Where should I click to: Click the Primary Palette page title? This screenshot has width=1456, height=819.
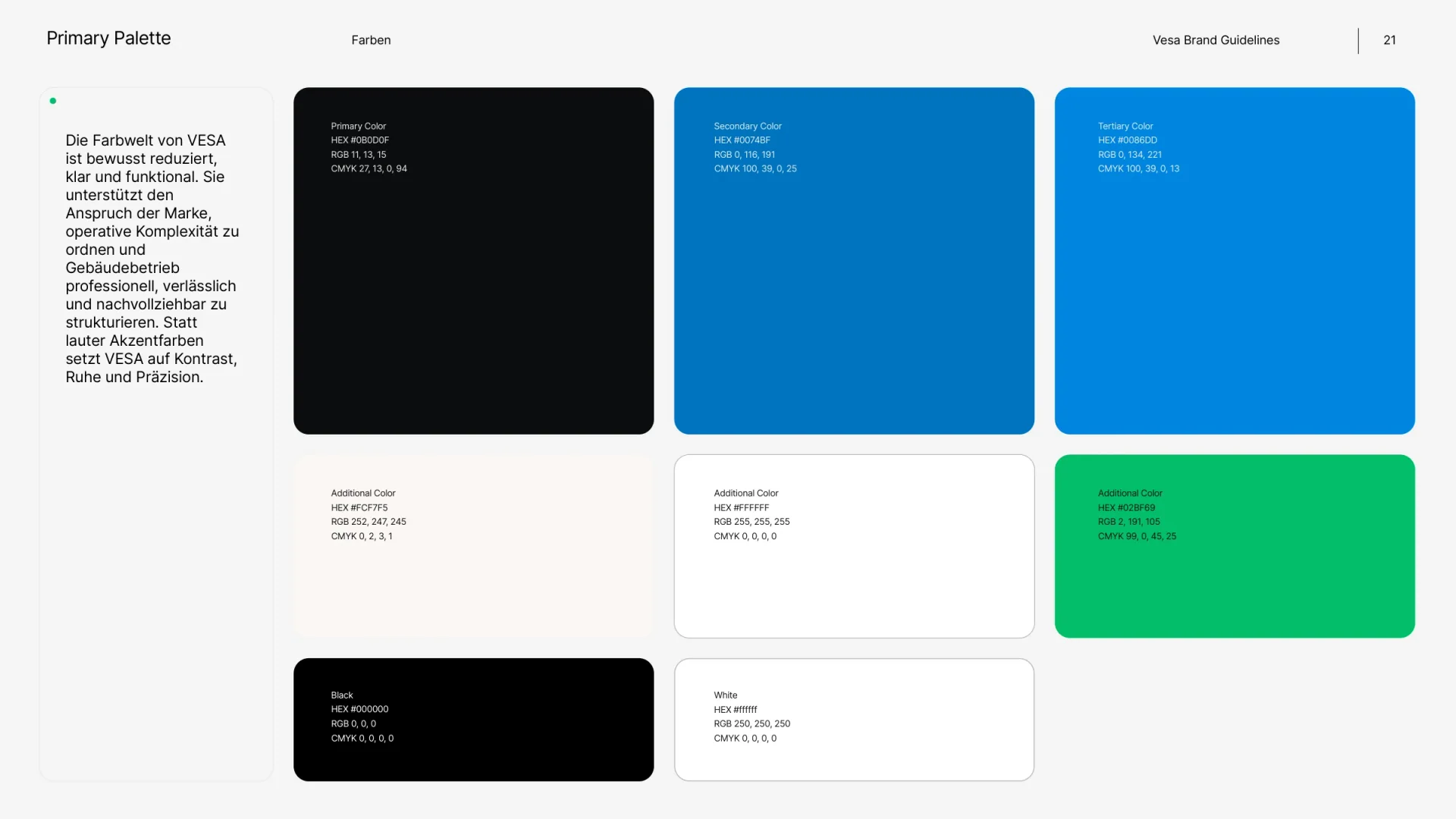tap(108, 39)
